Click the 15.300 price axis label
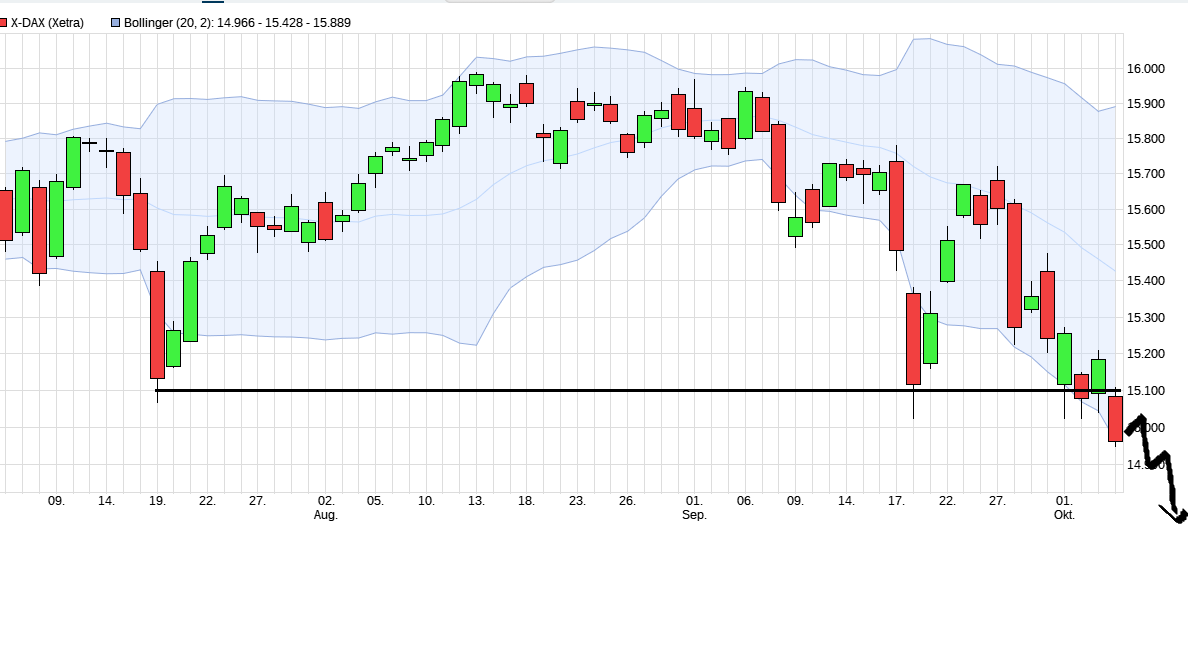 tap(1146, 318)
